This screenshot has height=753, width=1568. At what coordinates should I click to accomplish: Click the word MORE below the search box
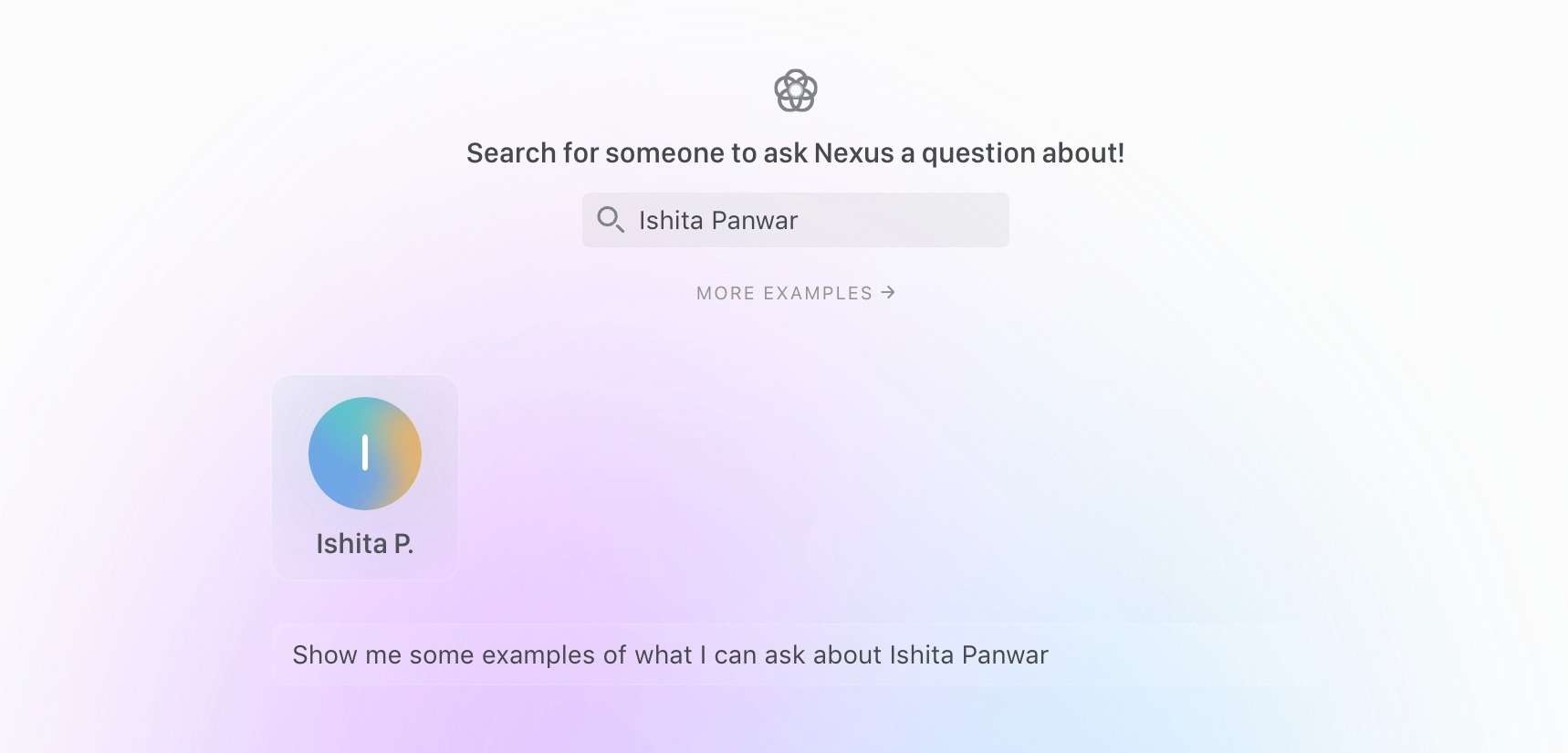726,293
